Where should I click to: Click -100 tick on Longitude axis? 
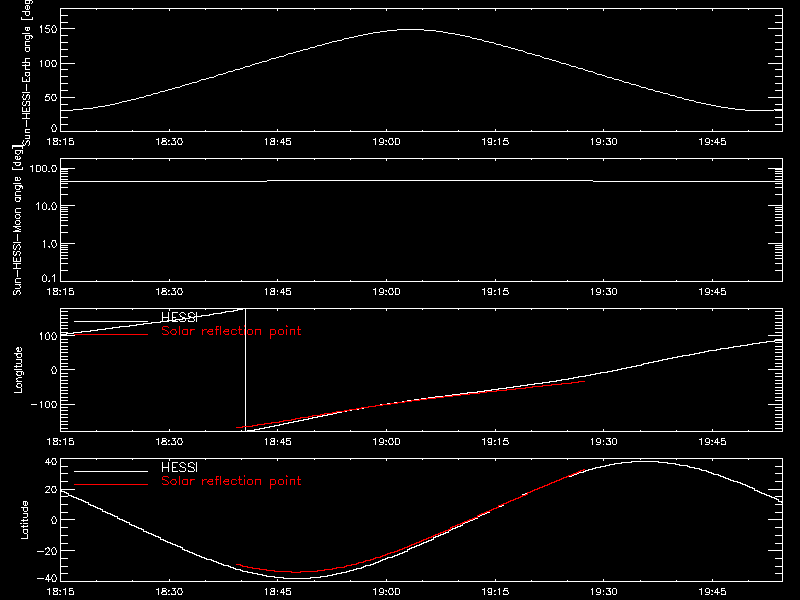[x=44, y=404]
